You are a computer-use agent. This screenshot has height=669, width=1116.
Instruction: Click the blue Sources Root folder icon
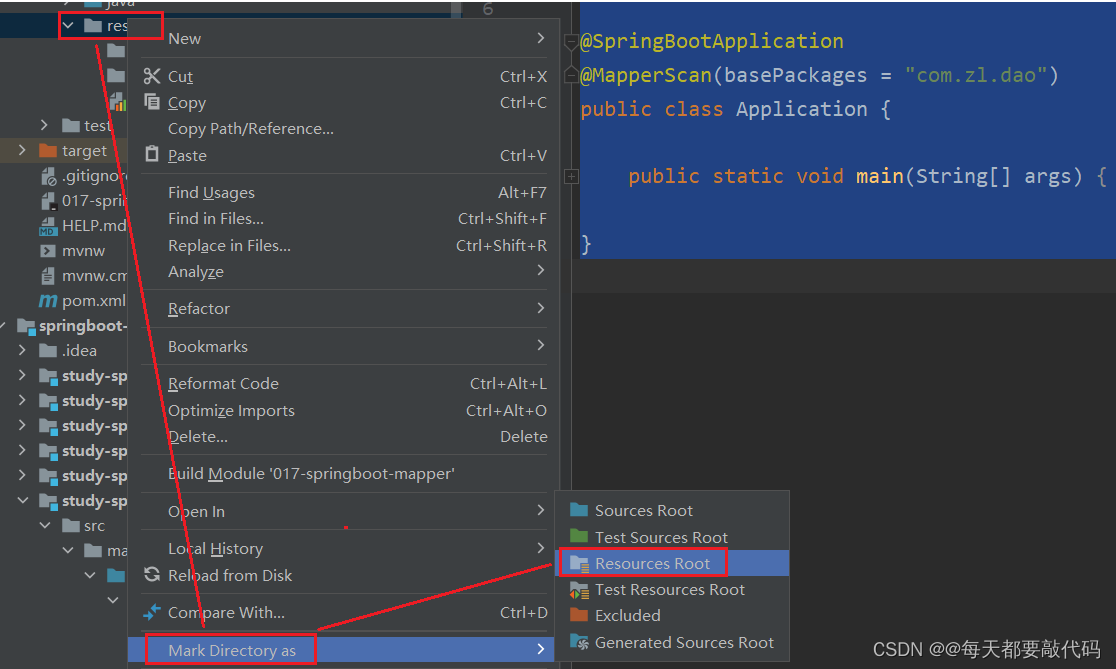pyautogui.click(x=578, y=510)
